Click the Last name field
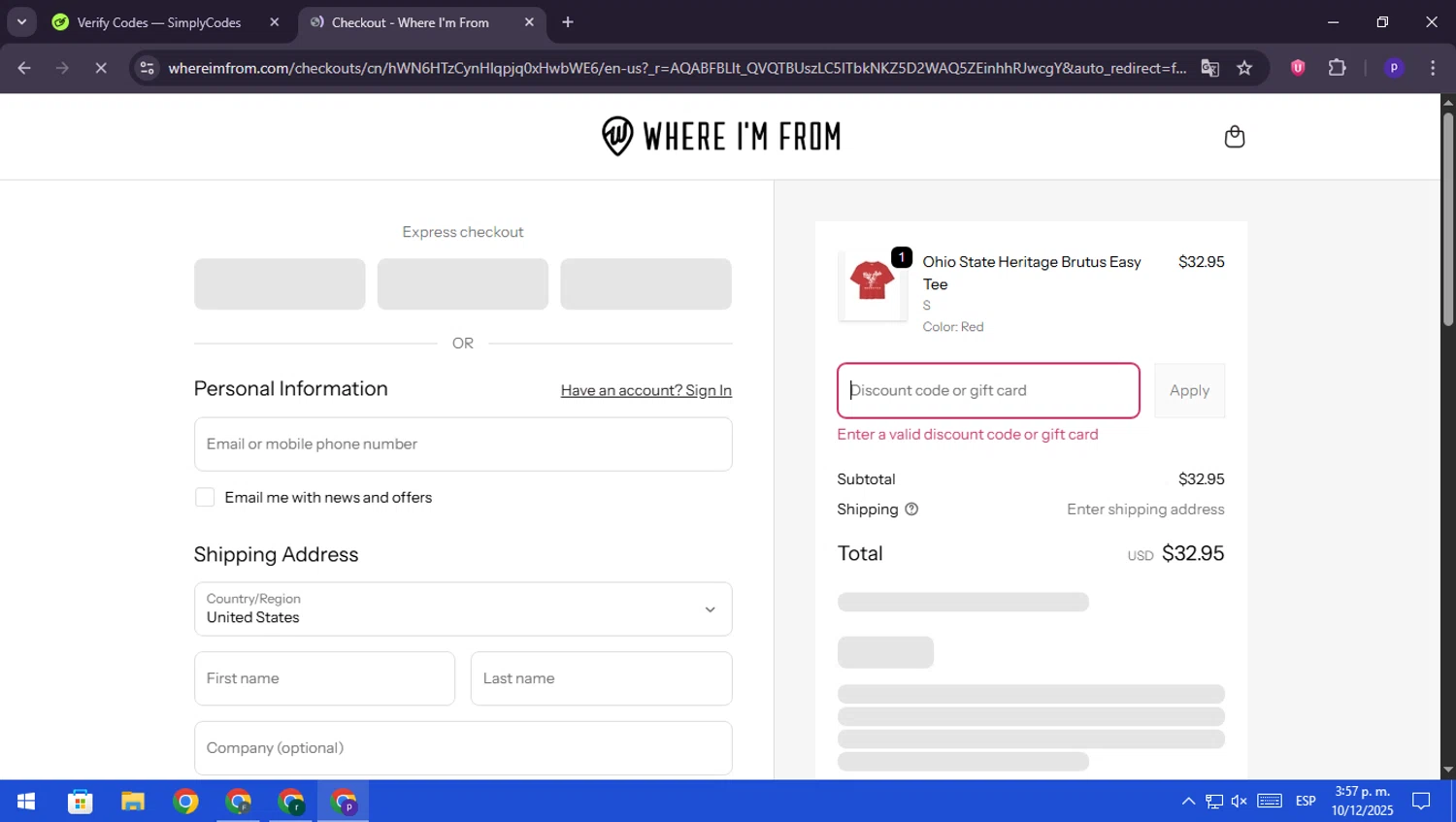The image size is (1456, 822). click(x=601, y=678)
